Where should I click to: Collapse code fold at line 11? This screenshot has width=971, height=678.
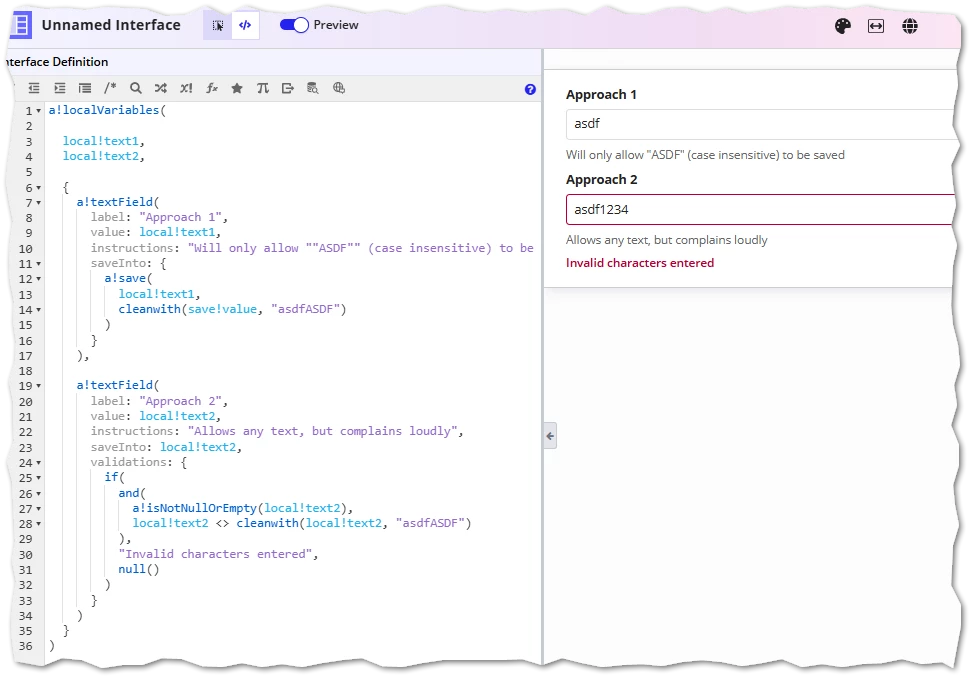tap(38, 264)
